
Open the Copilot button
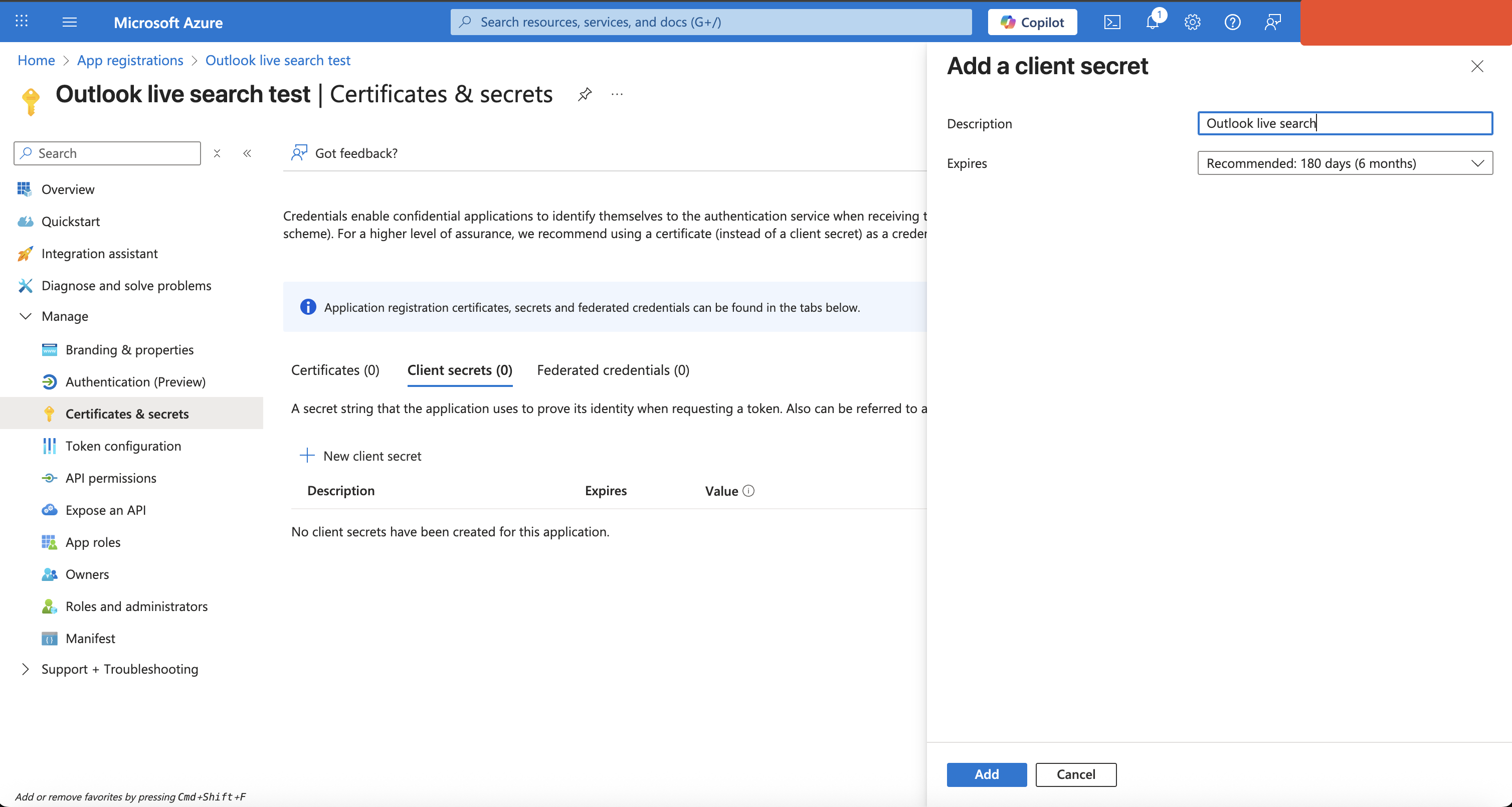point(1032,22)
